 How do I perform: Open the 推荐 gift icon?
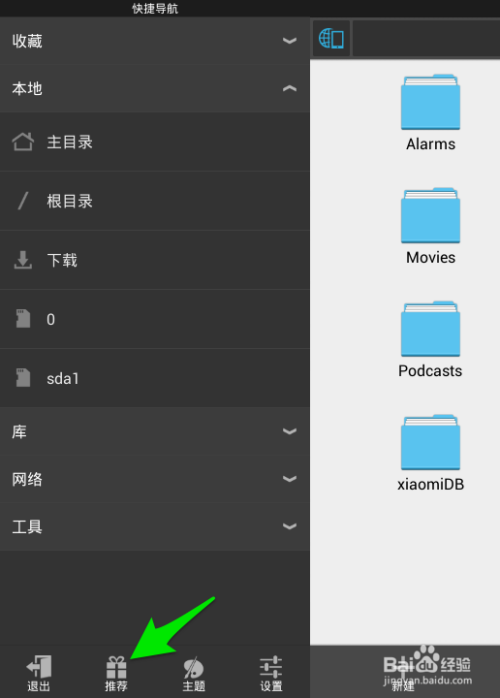tap(116, 667)
